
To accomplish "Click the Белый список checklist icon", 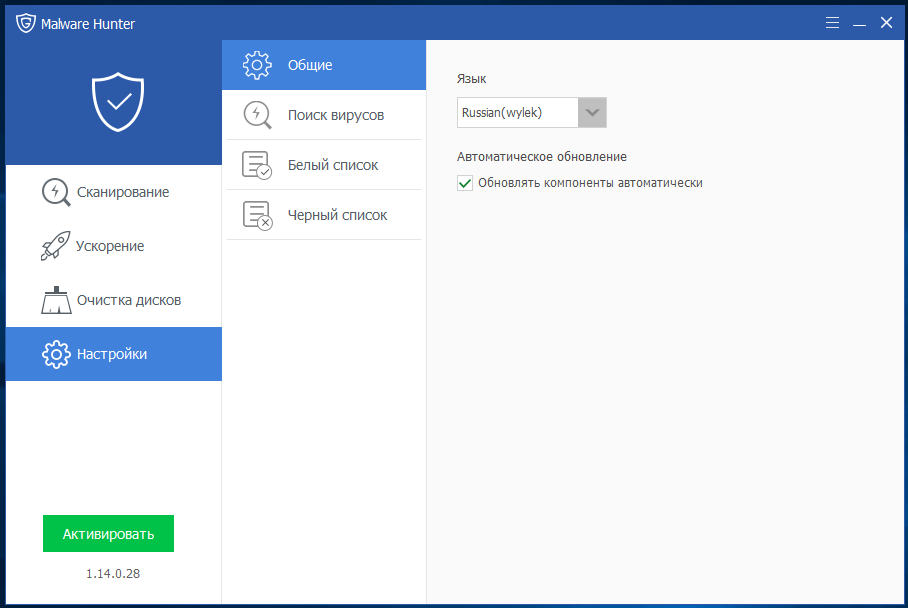I will 257,165.
